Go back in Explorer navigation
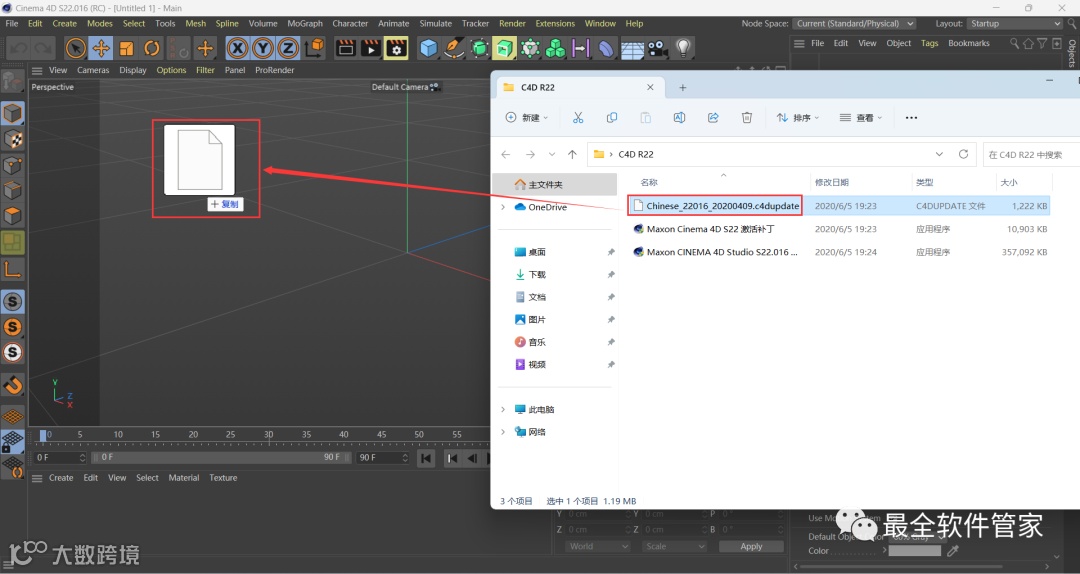This screenshot has width=1080, height=574. [506, 154]
